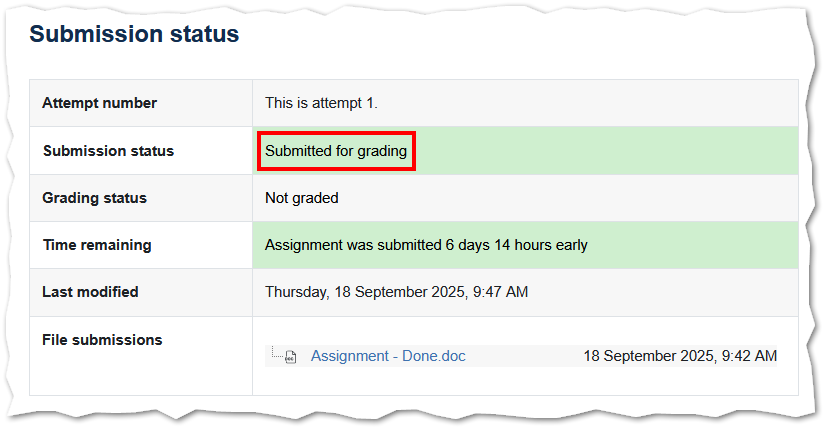Click the file's 9:42 AM upload timestamp
The width and height of the screenshot is (825, 429).
[680, 356]
